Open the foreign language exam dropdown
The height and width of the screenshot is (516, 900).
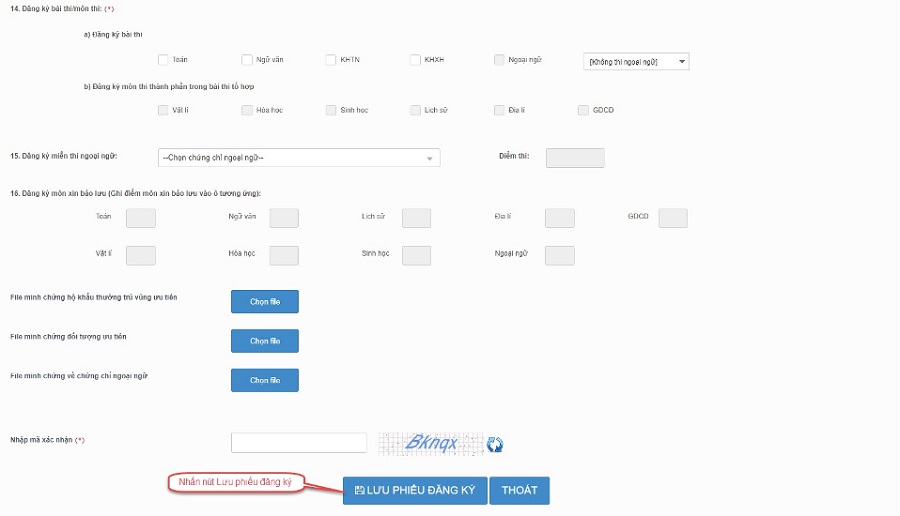(636, 62)
